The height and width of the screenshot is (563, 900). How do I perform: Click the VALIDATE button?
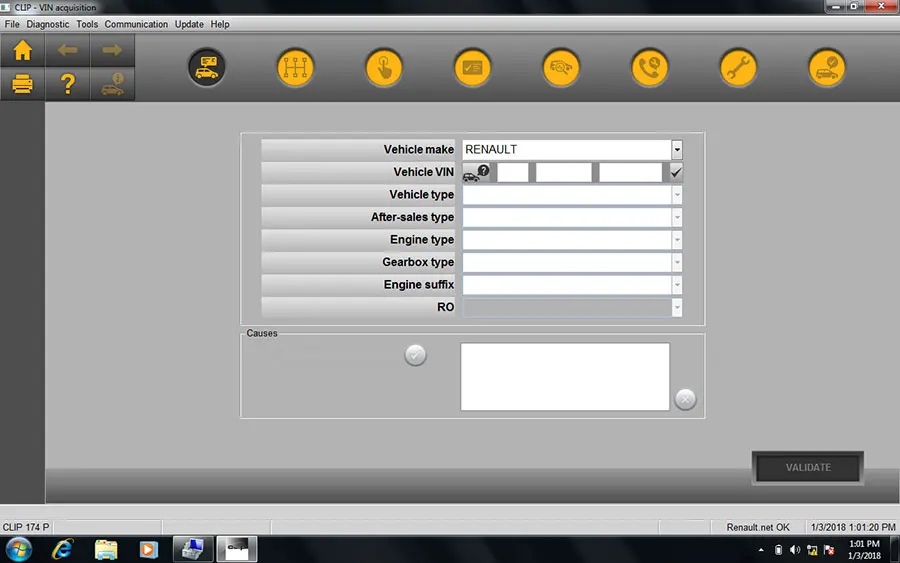(808, 468)
